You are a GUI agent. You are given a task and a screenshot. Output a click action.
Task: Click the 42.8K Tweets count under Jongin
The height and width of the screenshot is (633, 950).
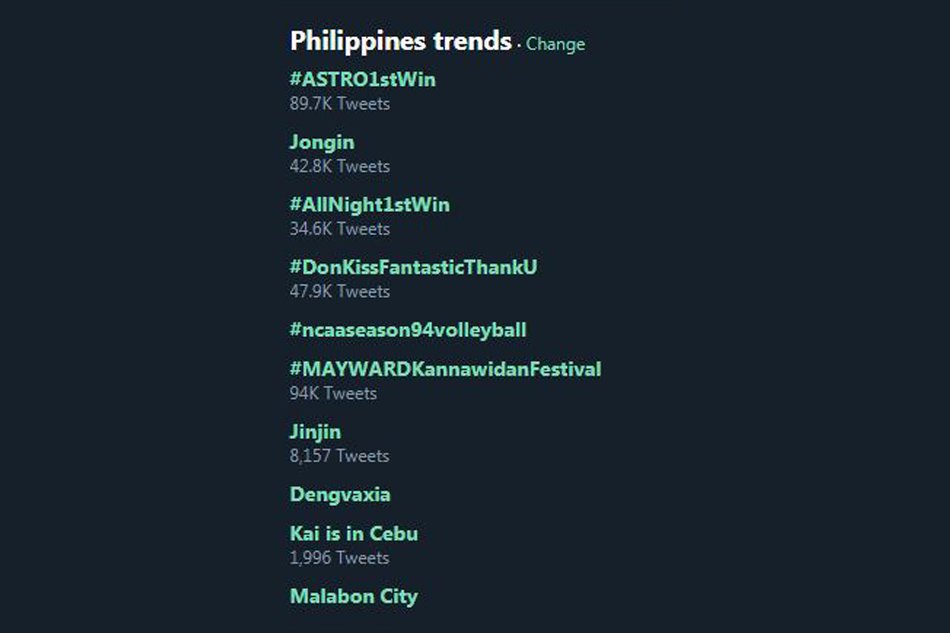point(339,166)
